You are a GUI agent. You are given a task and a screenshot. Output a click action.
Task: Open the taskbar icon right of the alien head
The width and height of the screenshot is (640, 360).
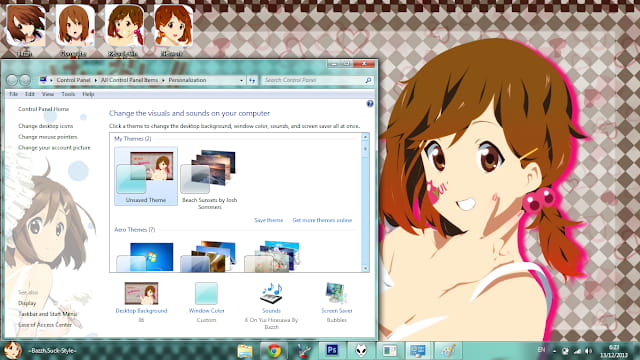[x=389, y=351]
